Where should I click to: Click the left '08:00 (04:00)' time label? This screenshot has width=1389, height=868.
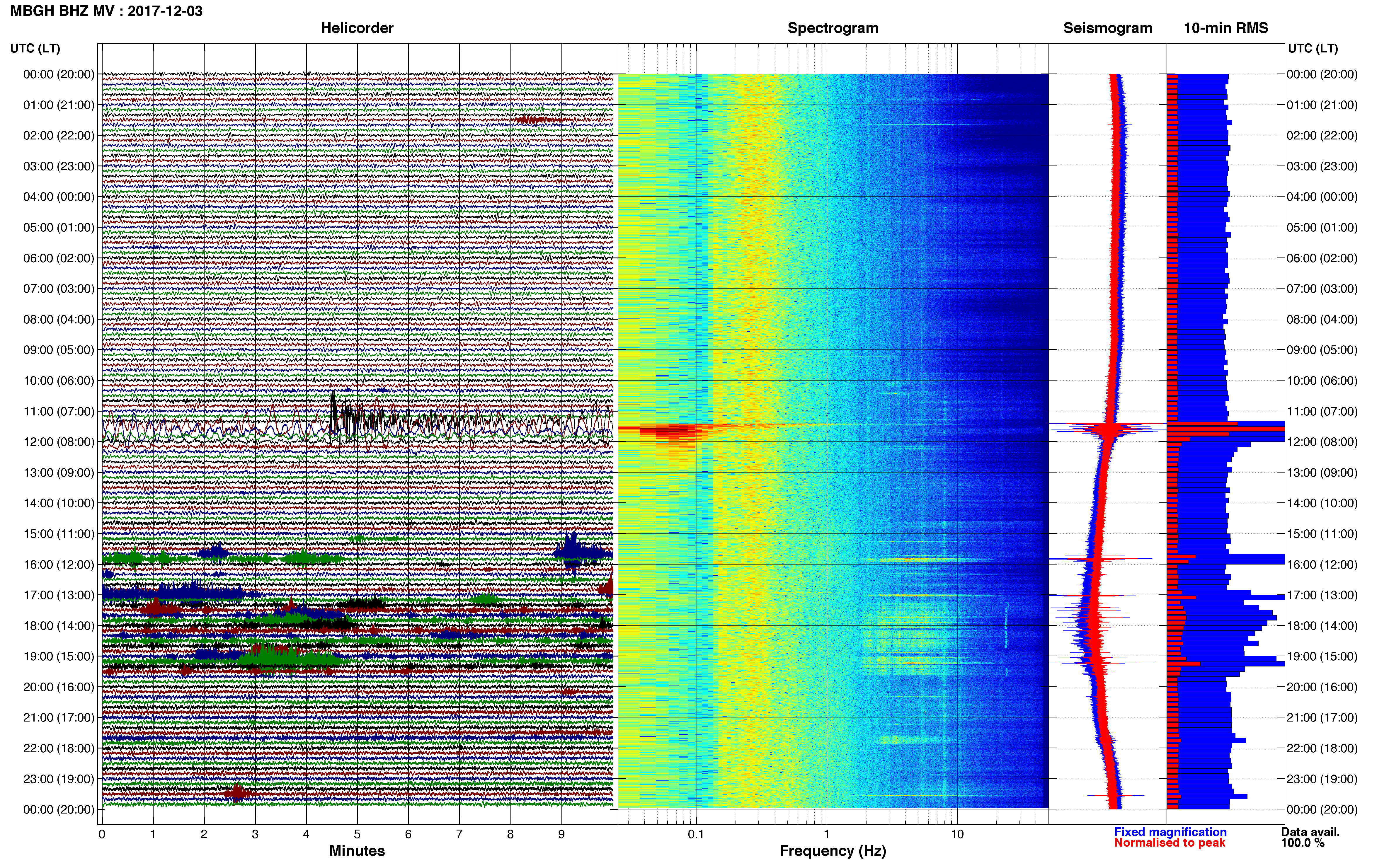pyautogui.click(x=59, y=319)
